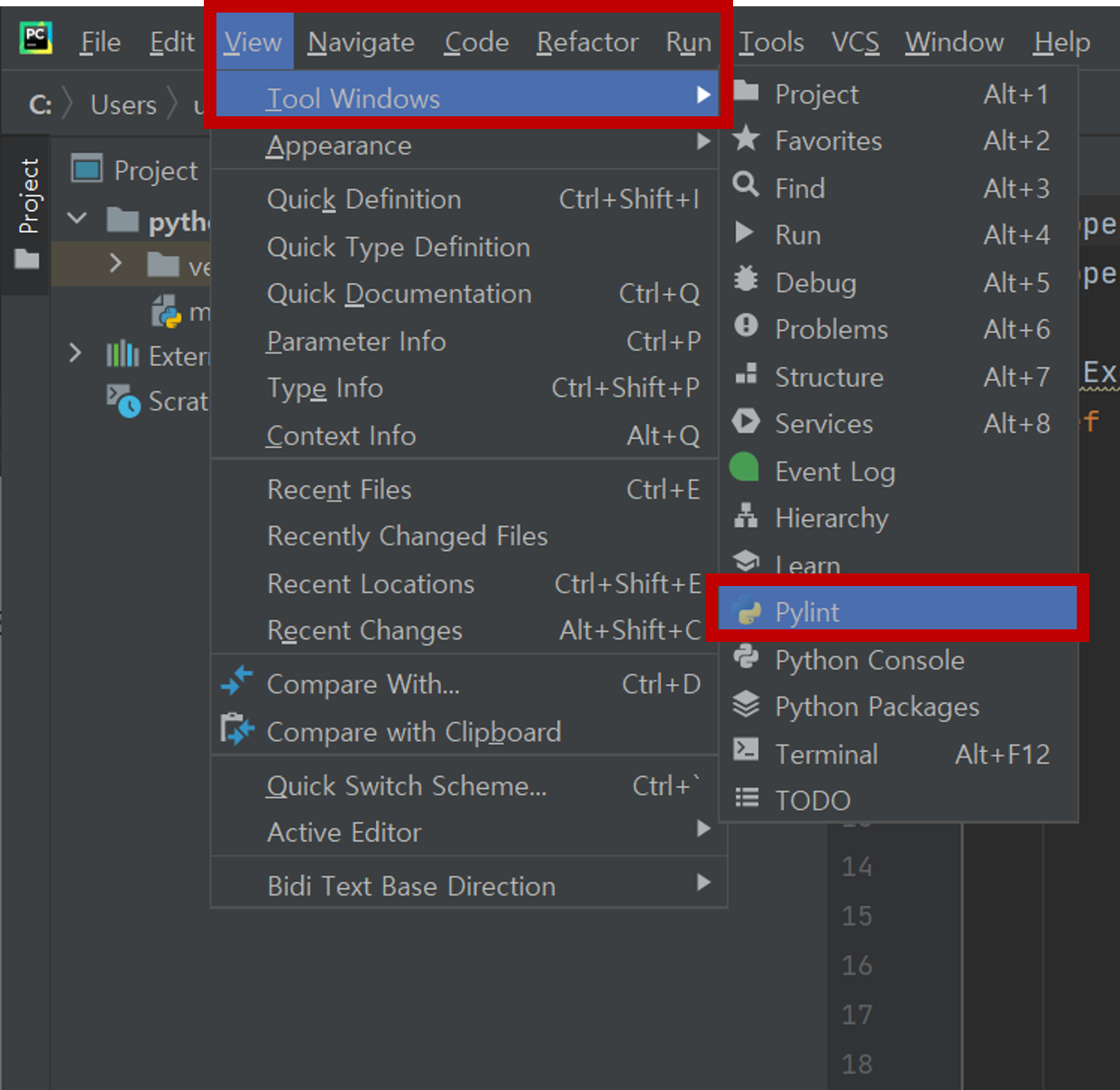Click the Hierarchy icon in submenu
The image size is (1120, 1090).
pos(746,515)
